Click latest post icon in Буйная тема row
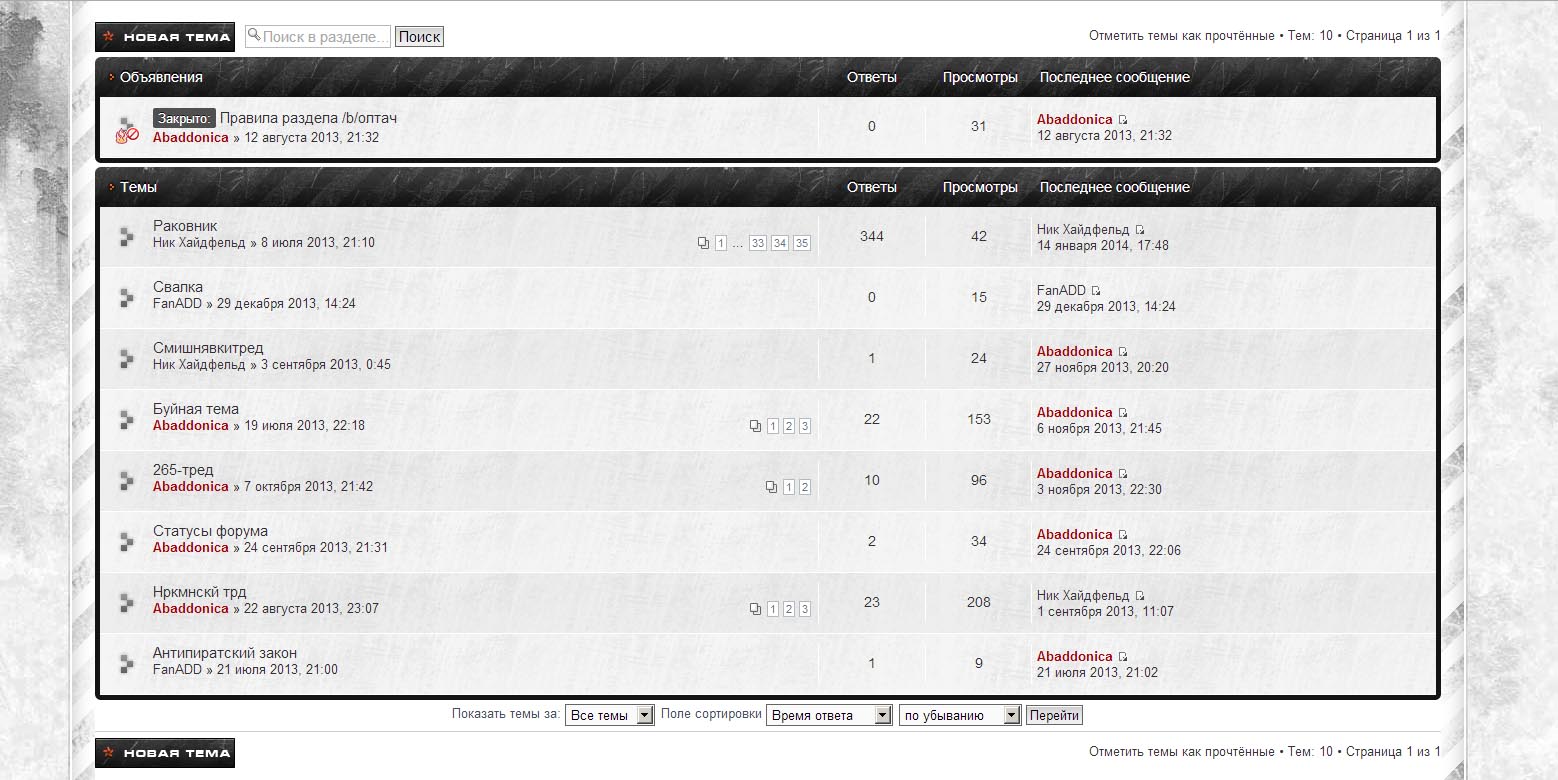Viewport: 1558px width, 780px height. pos(1123,413)
